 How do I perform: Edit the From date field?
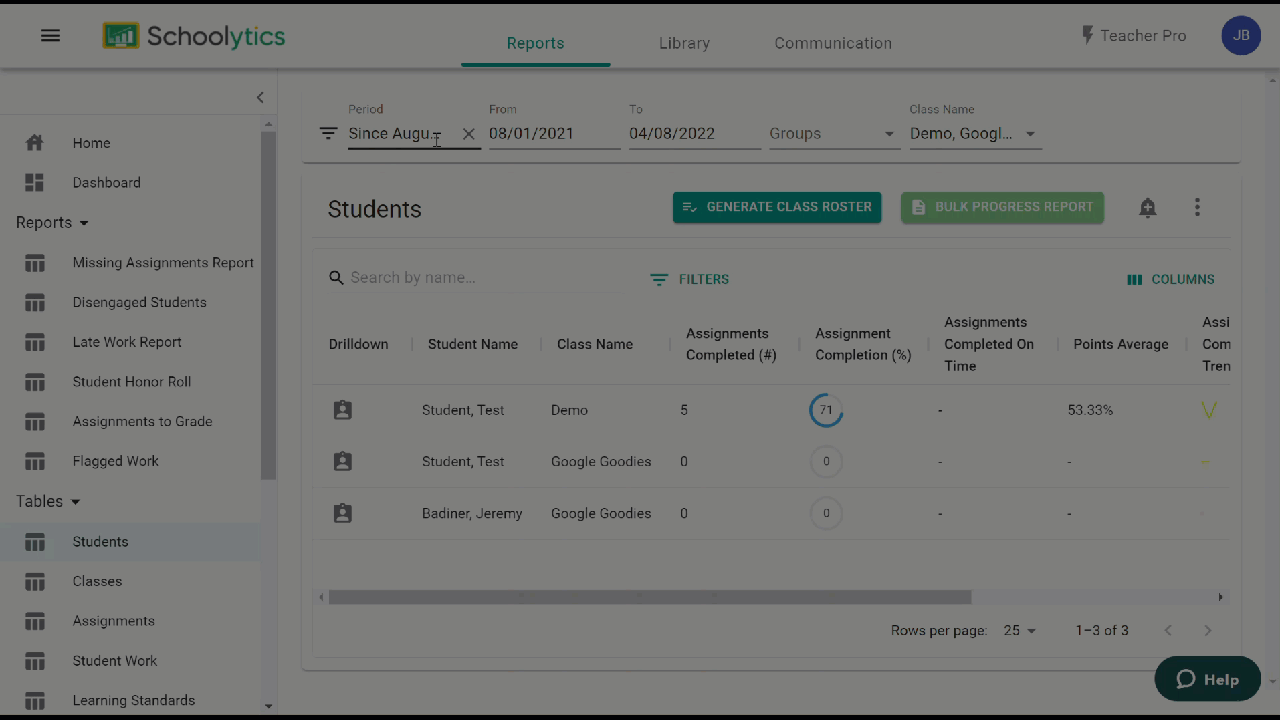[554, 134]
